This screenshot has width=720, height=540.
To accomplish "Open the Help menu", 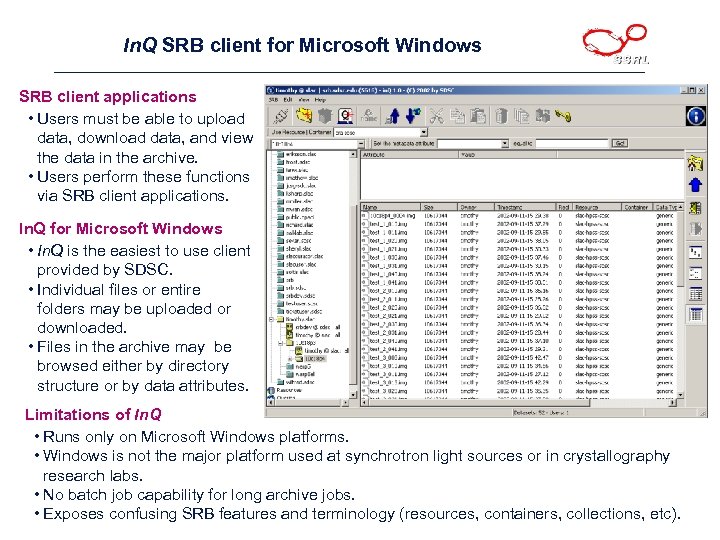I will (320, 100).
